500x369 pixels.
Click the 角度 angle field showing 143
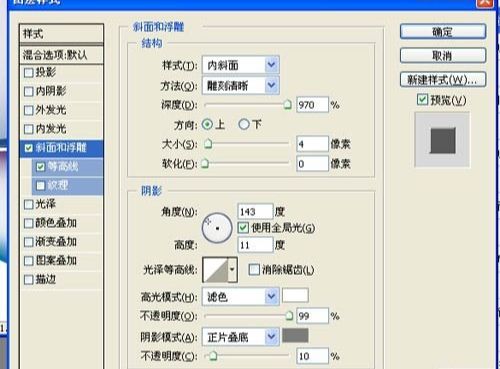[x=255, y=211]
